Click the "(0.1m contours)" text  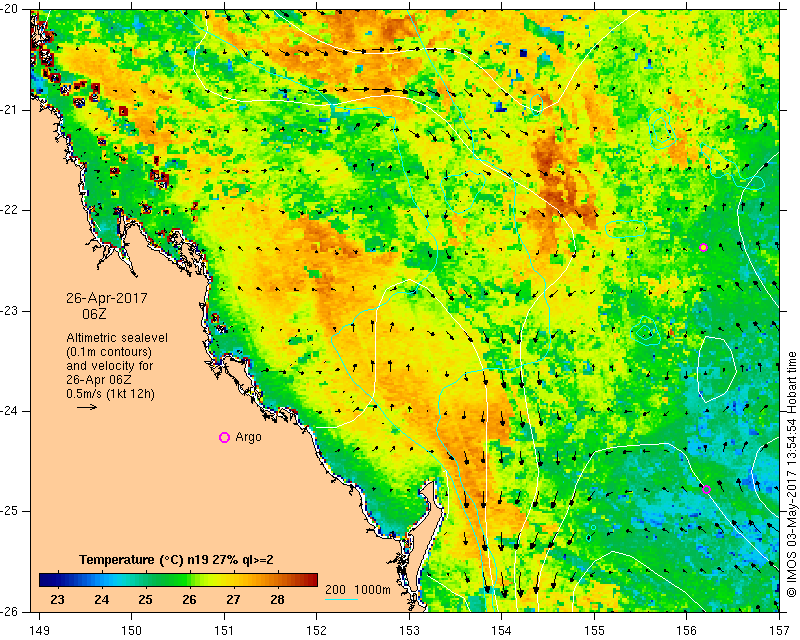(x=109, y=352)
